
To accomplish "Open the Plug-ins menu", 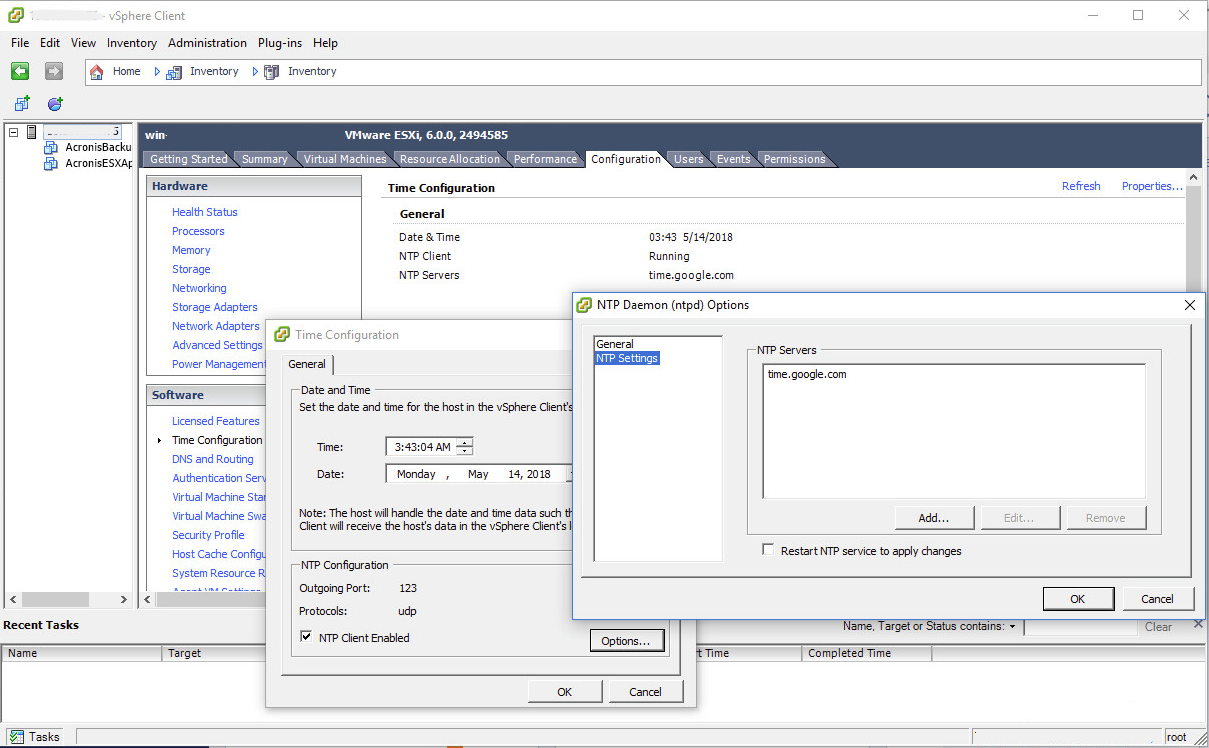I will pos(280,43).
